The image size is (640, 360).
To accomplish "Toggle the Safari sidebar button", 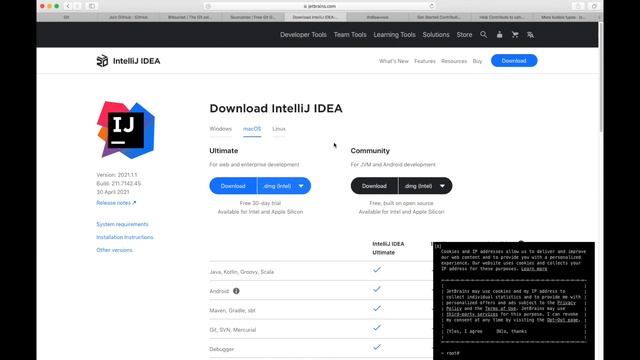I will [92, 6].
